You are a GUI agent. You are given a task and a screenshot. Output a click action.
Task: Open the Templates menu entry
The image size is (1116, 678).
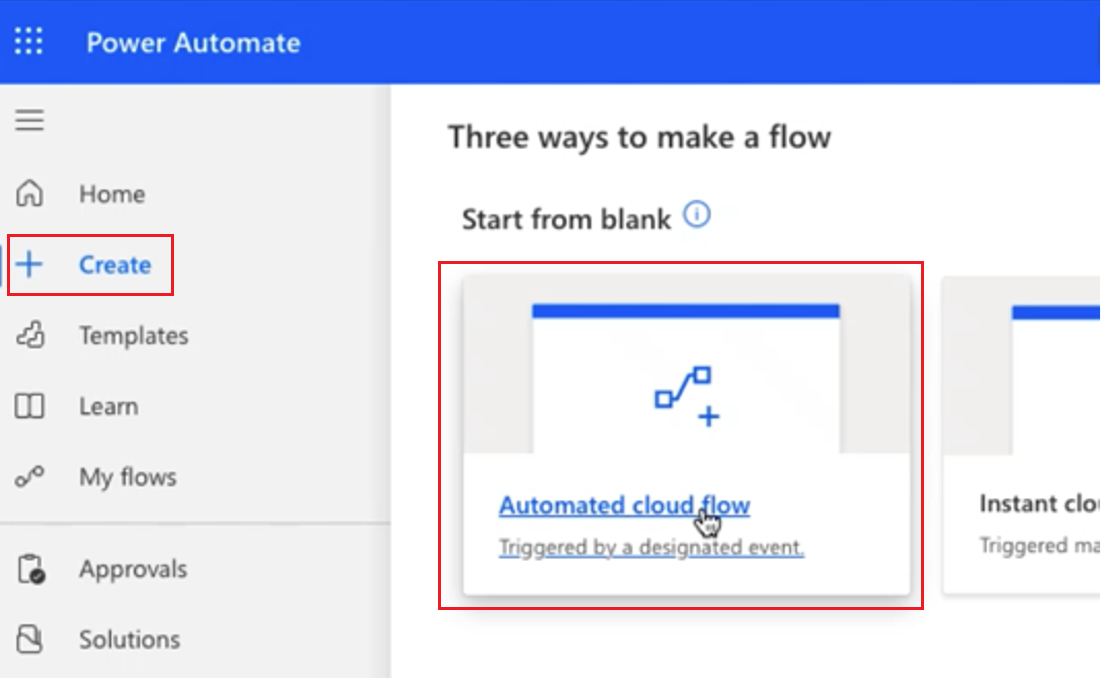[x=133, y=335]
